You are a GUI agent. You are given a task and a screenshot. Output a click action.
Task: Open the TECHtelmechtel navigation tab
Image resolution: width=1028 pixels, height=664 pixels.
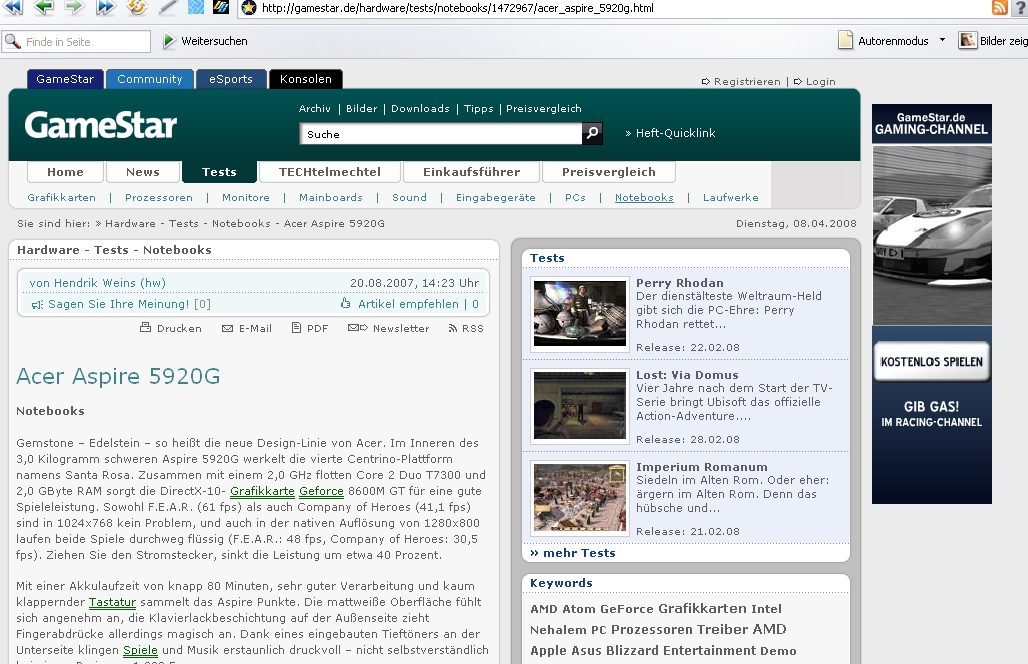click(x=330, y=172)
